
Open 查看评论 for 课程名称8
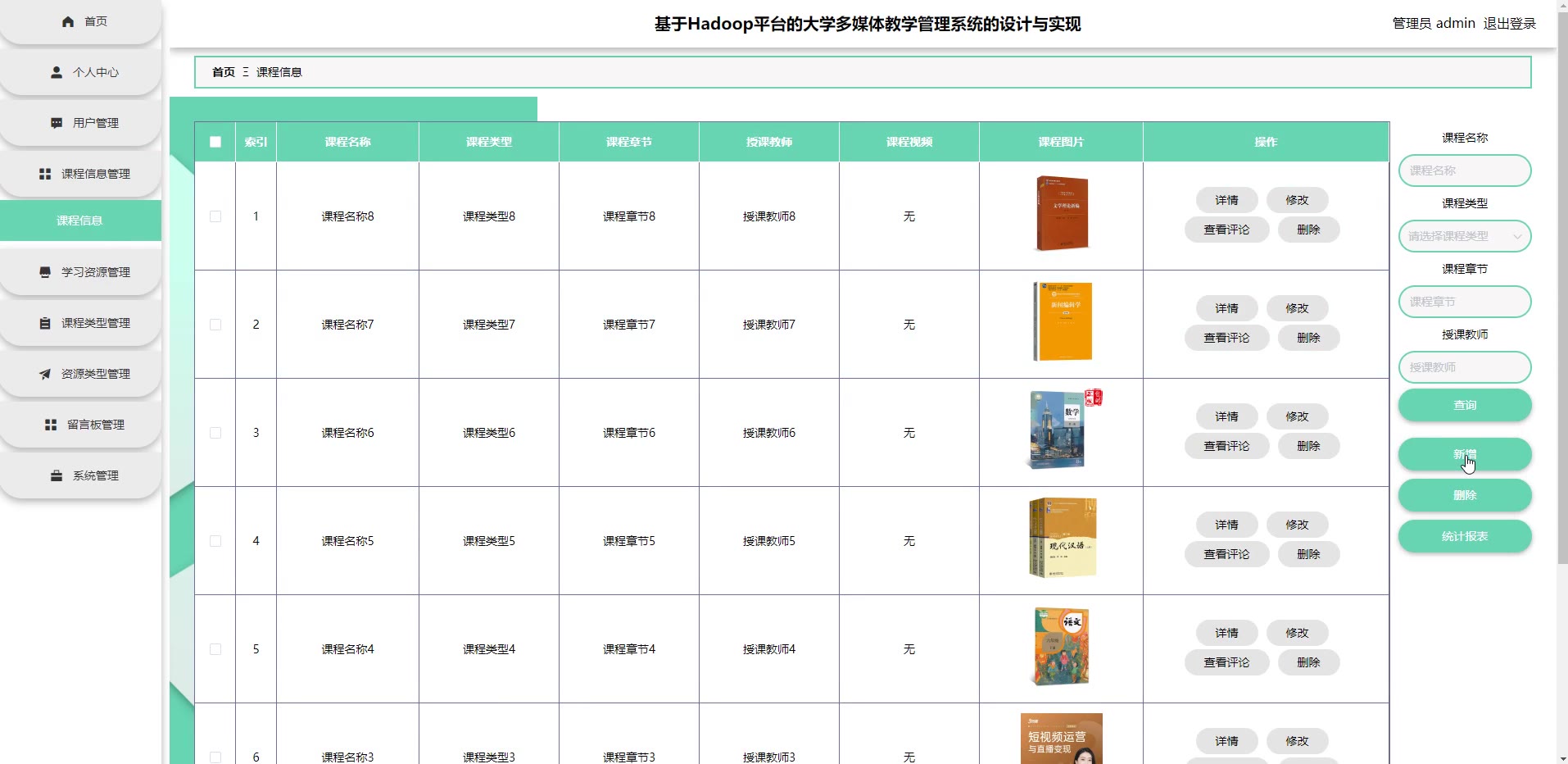coord(1226,230)
